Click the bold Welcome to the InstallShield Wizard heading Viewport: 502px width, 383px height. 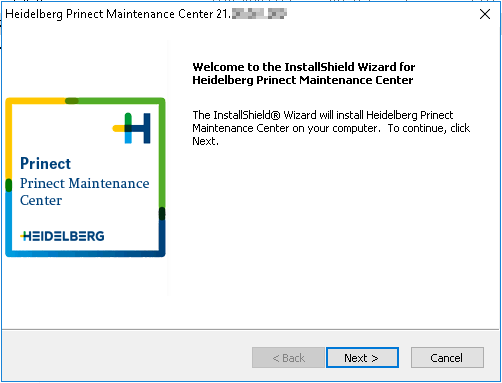click(x=304, y=73)
